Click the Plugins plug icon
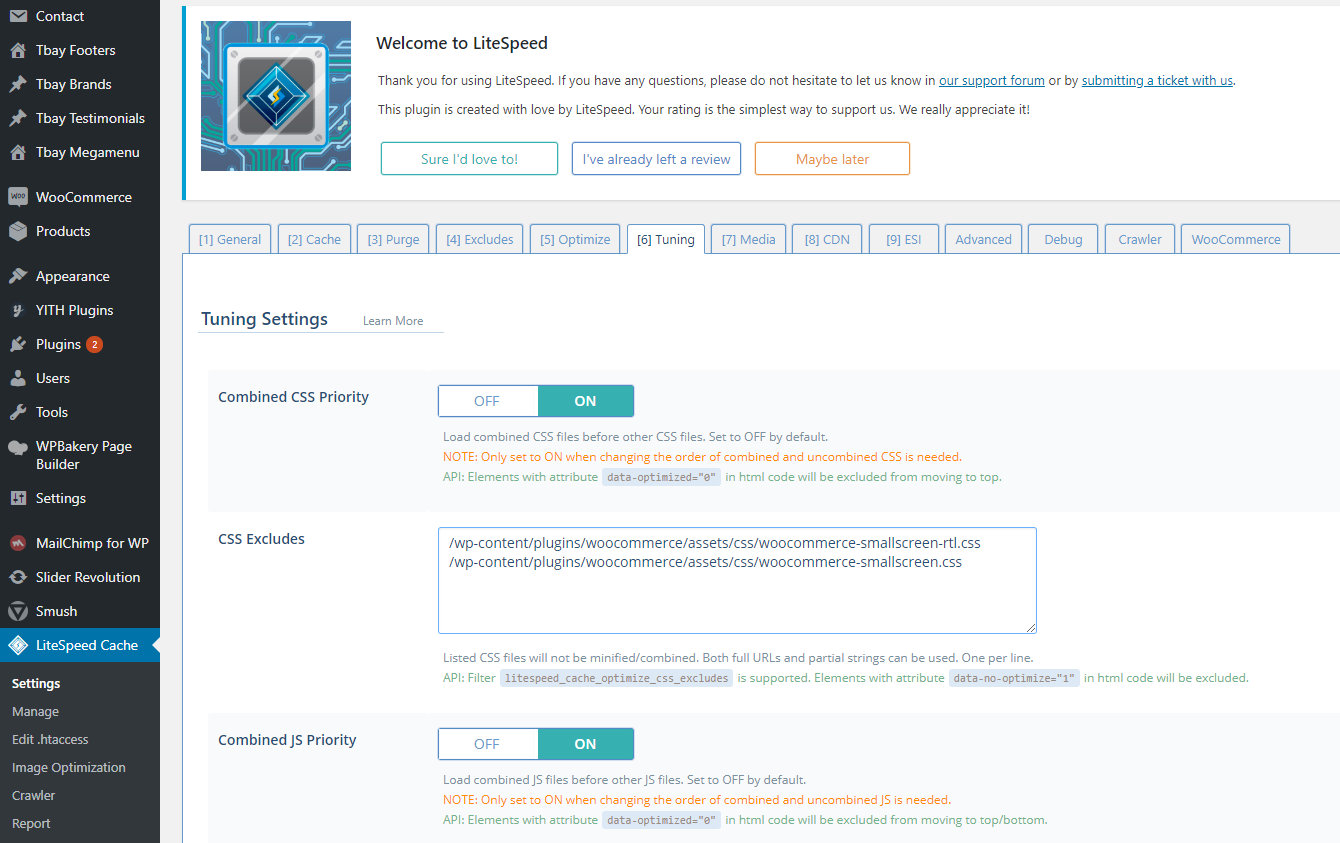 pyautogui.click(x=18, y=344)
